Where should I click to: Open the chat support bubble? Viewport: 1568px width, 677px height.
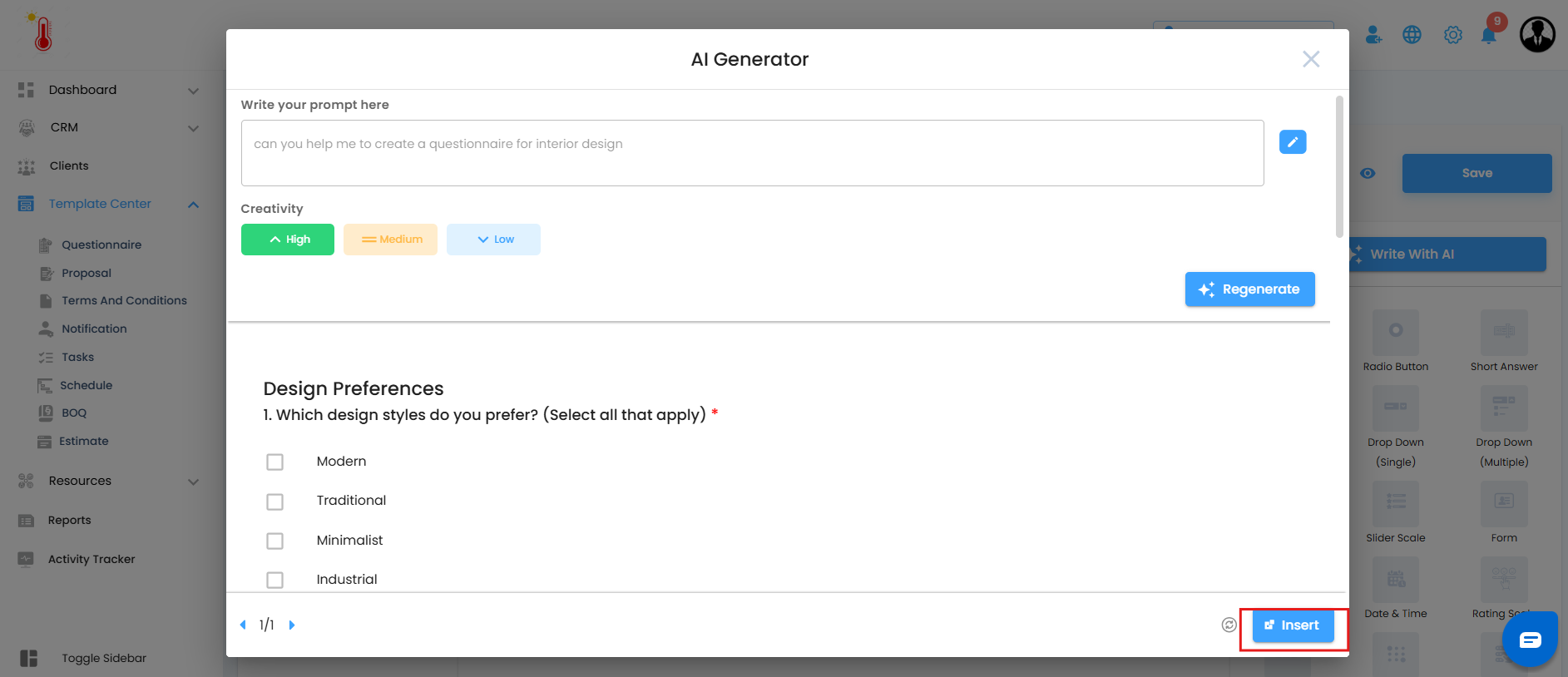(1530, 640)
